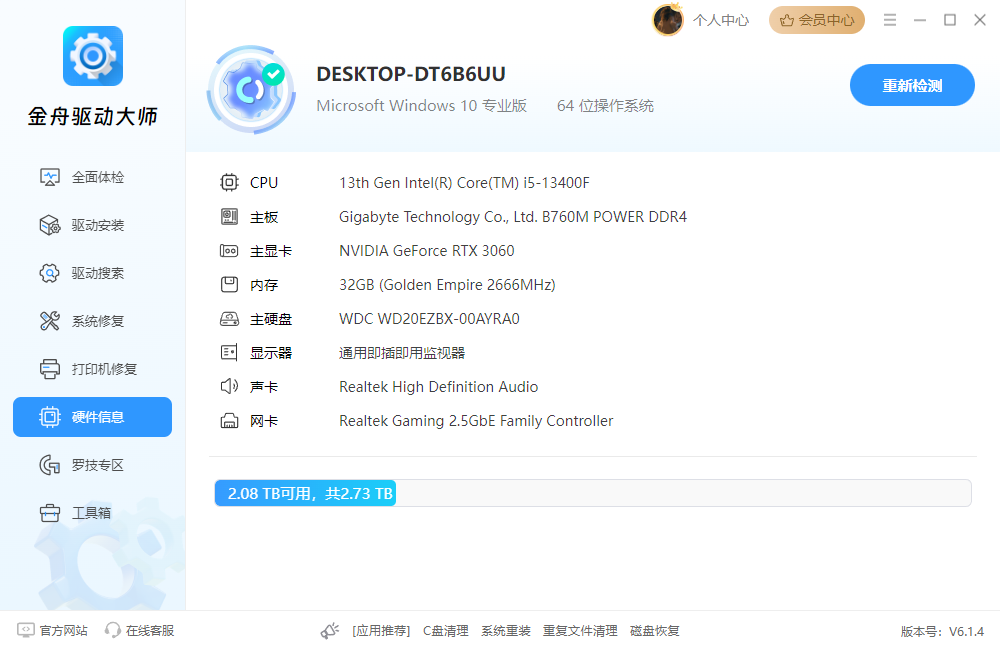This screenshot has width=1000, height=650.
Task: Open the 工具箱 section
Action: coord(92,513)
